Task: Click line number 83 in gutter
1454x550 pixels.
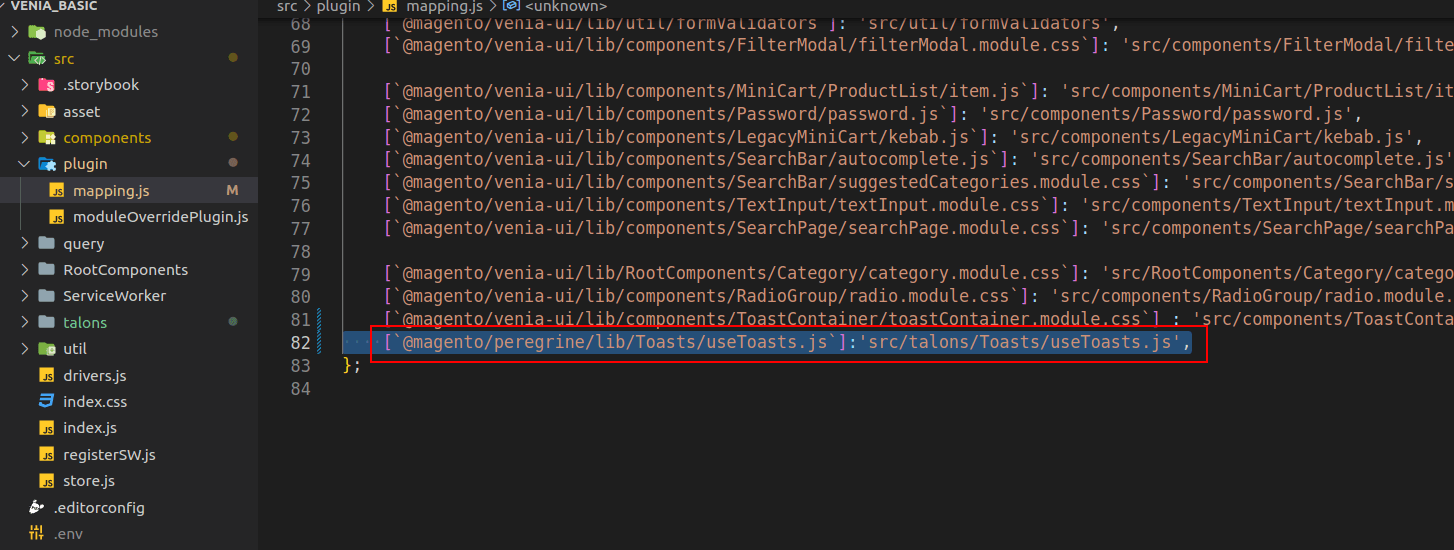Action: [x=300, y=366]
